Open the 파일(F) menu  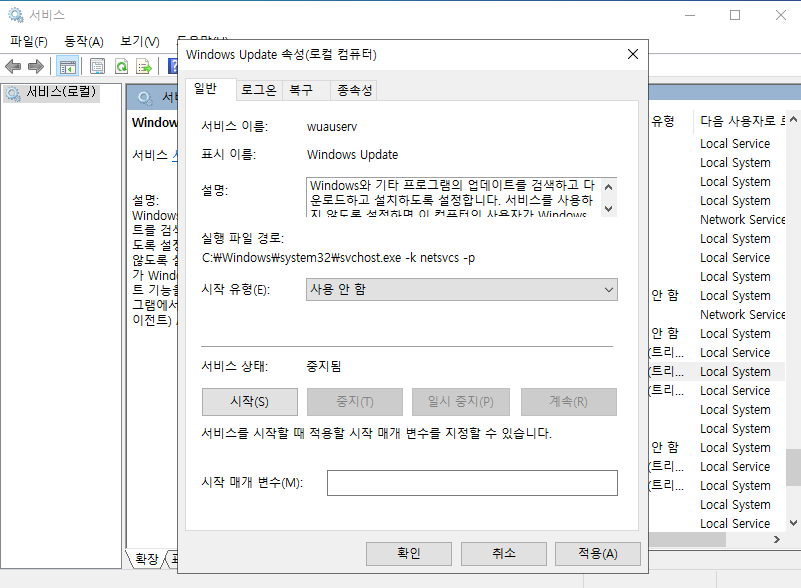point(29,41)
